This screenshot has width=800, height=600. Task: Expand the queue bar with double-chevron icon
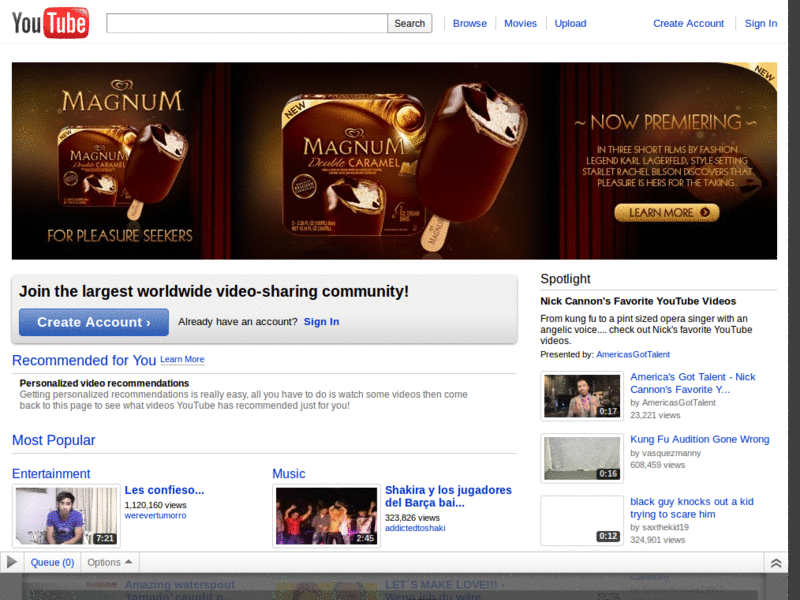click(x=776, y=563)
